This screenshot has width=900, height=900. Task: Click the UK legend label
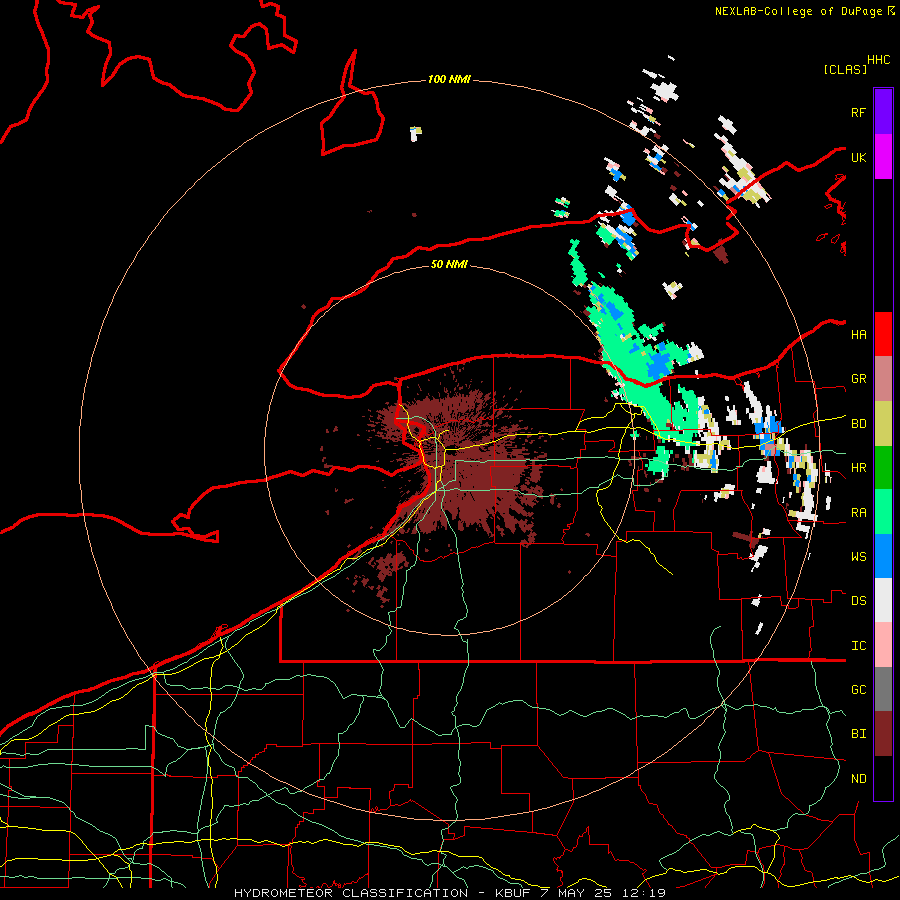(858, 157)
